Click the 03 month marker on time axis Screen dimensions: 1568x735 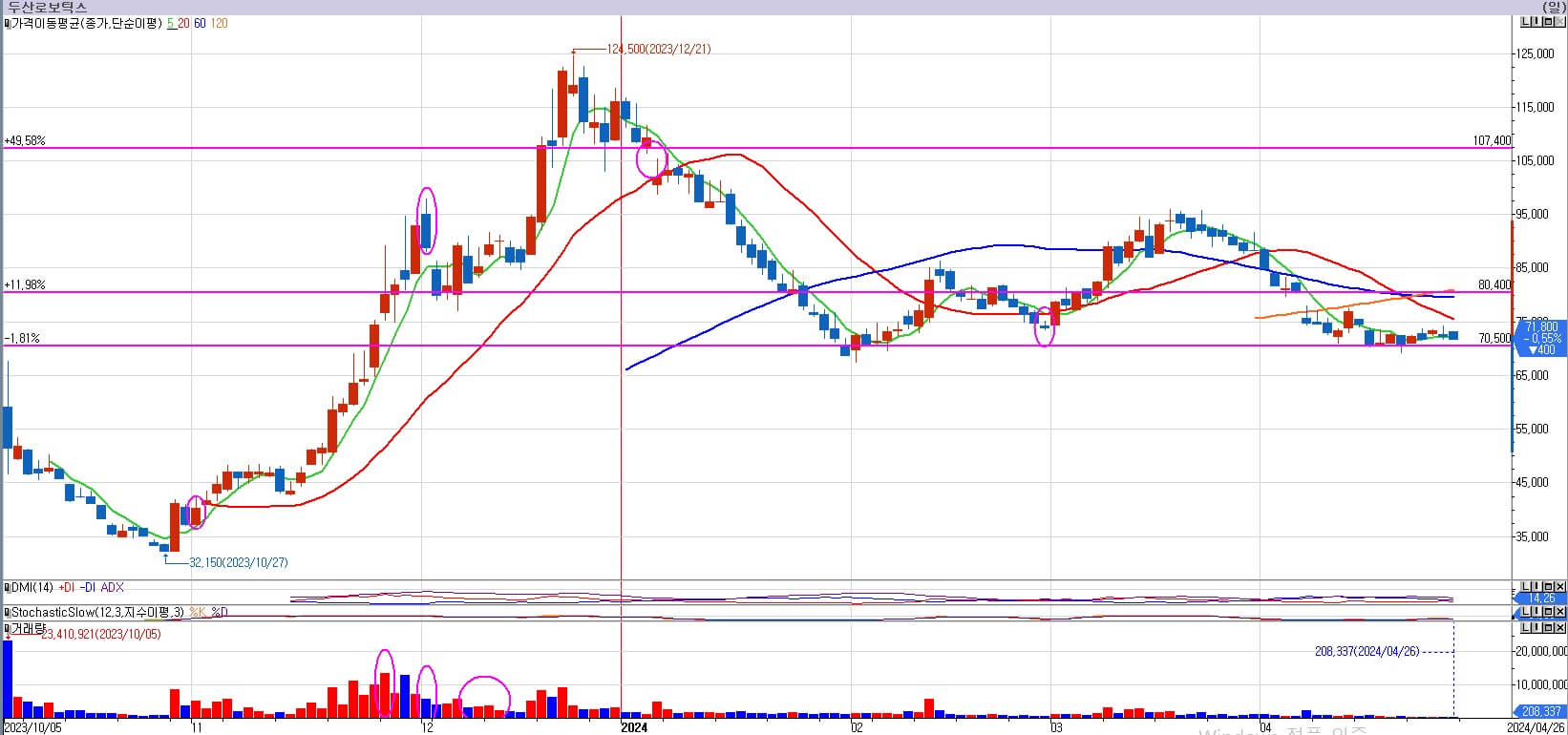[x=1057, y=727]
